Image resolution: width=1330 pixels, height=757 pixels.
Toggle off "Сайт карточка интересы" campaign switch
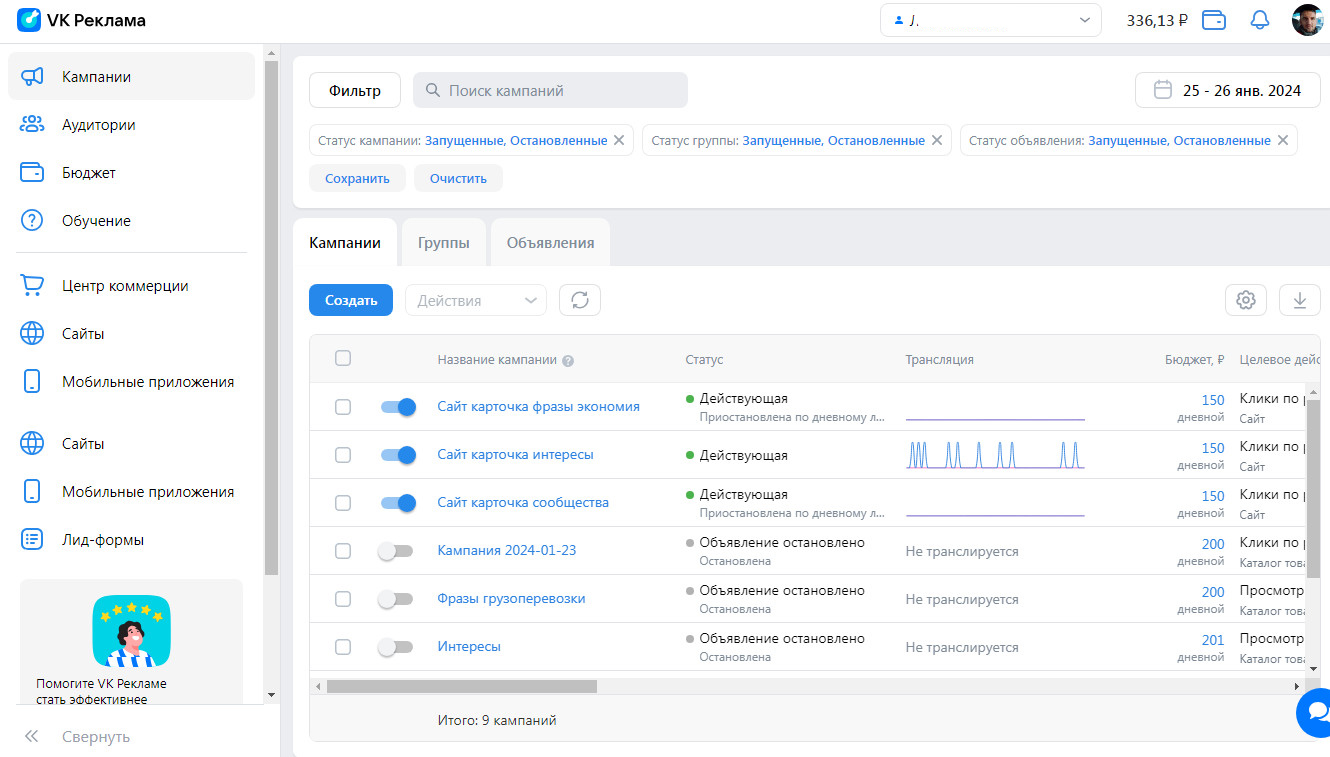click(398, 455)
